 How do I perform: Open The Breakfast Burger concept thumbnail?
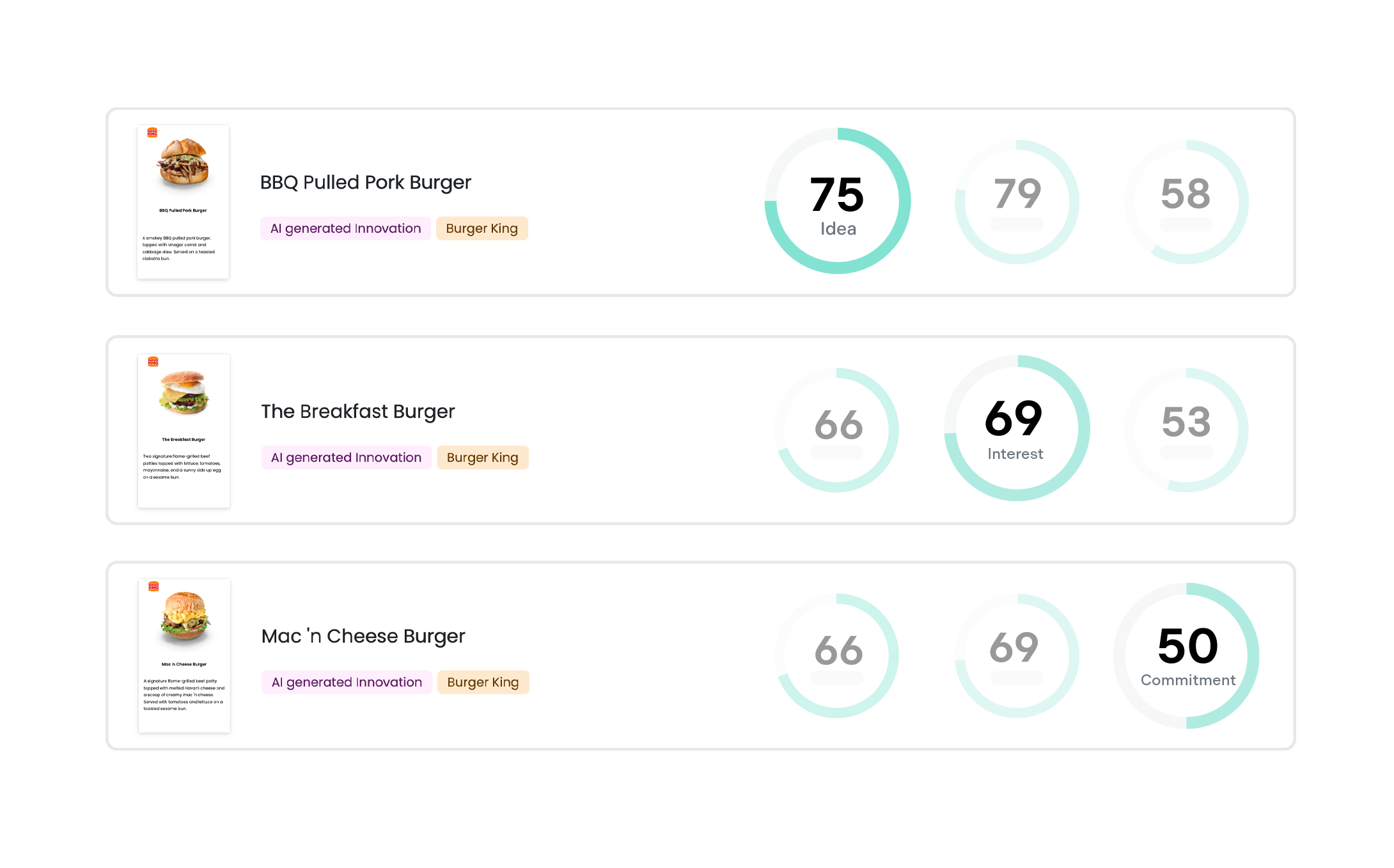coord(184,431)
